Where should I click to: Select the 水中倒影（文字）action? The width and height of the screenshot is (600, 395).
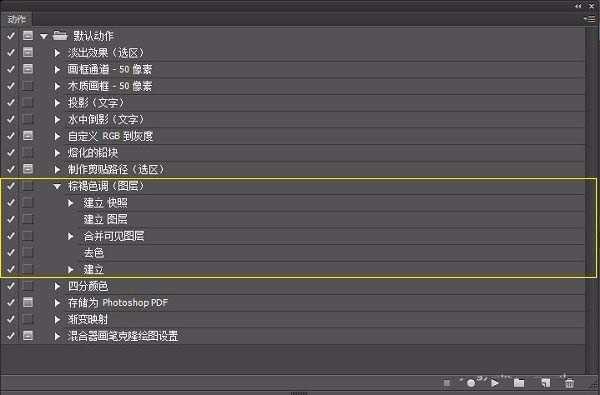106,119
